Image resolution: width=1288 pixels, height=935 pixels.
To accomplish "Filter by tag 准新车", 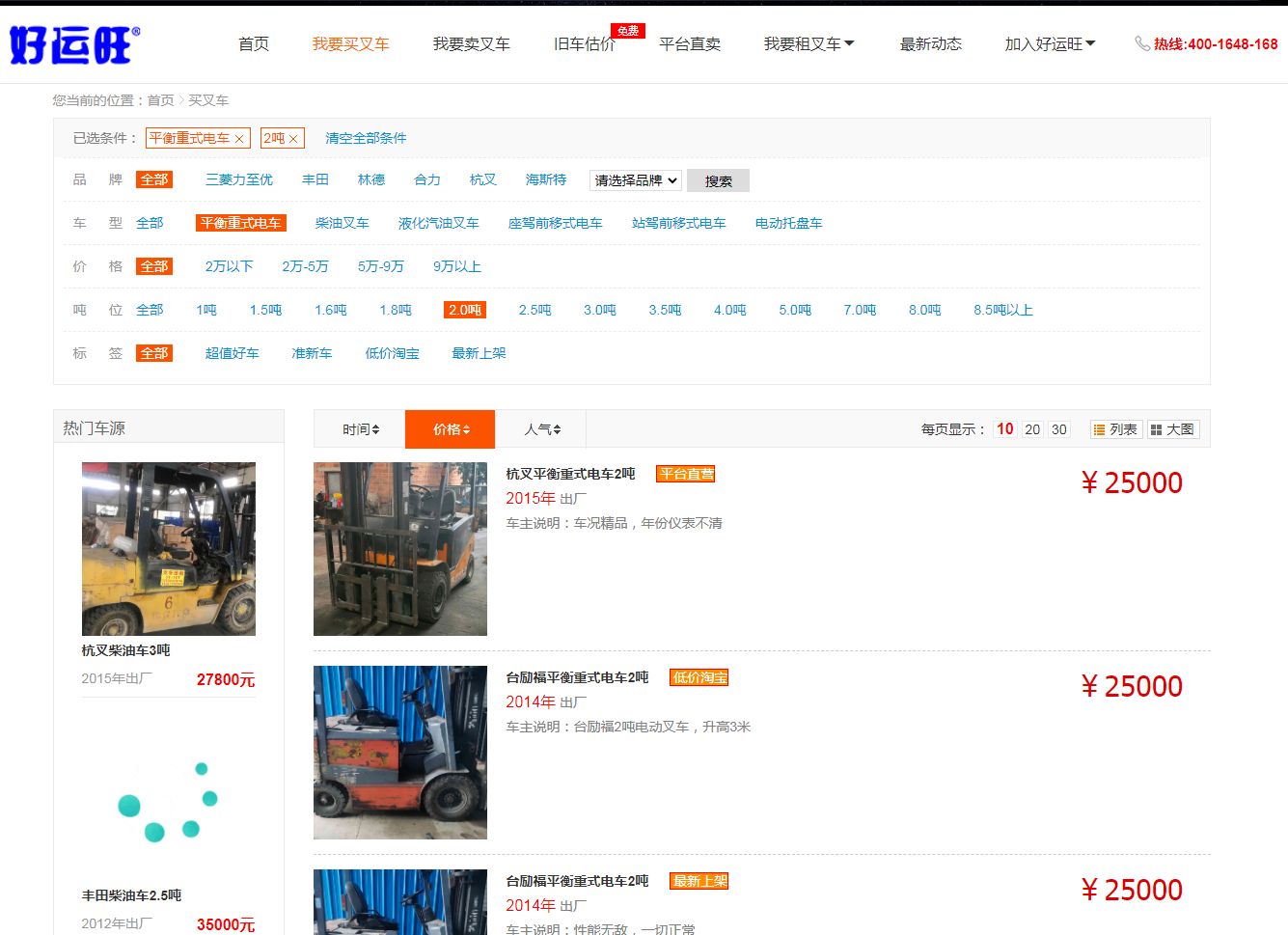I will tap(312, 353).
